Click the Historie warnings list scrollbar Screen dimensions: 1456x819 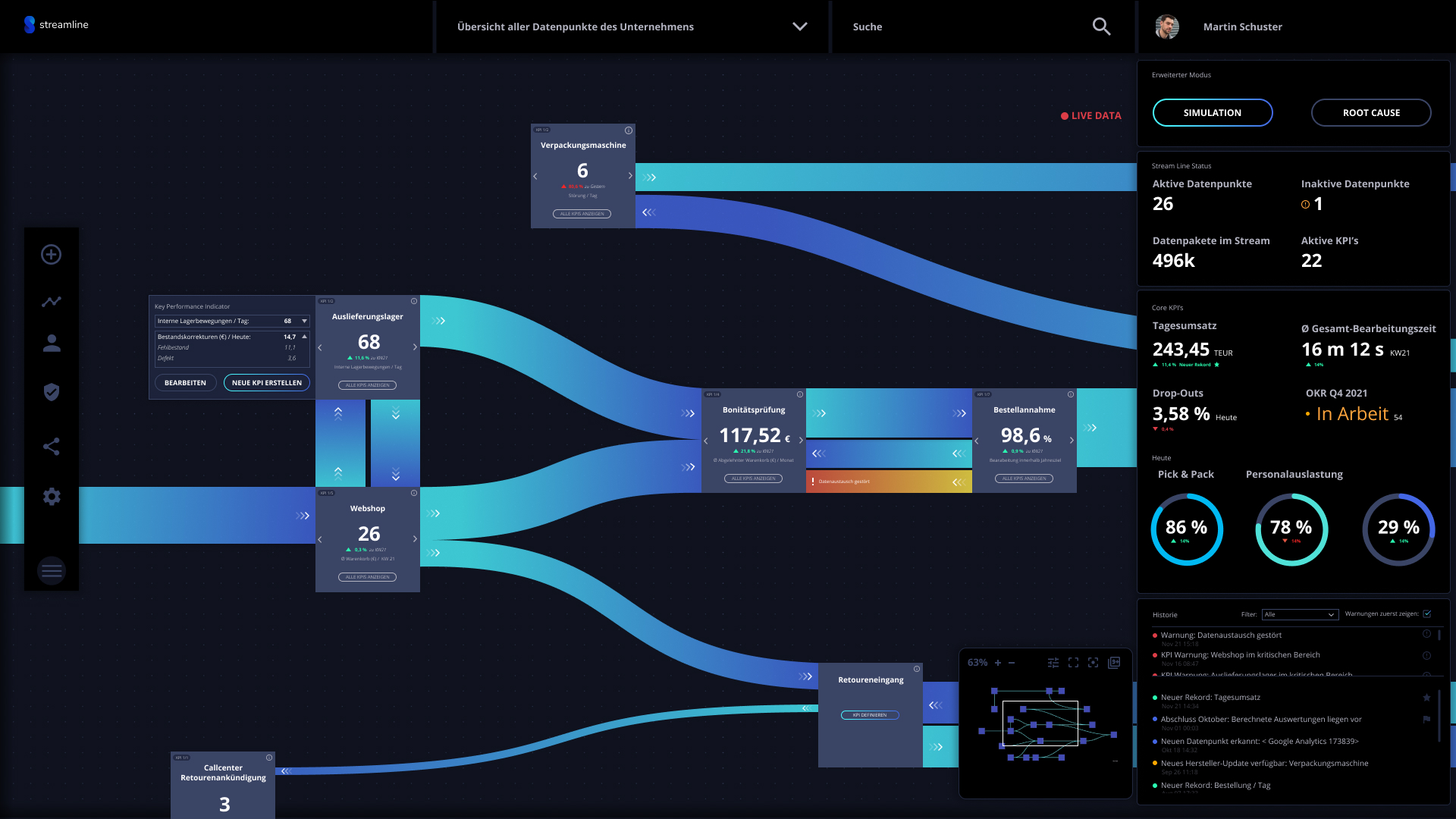[1439, 635]
